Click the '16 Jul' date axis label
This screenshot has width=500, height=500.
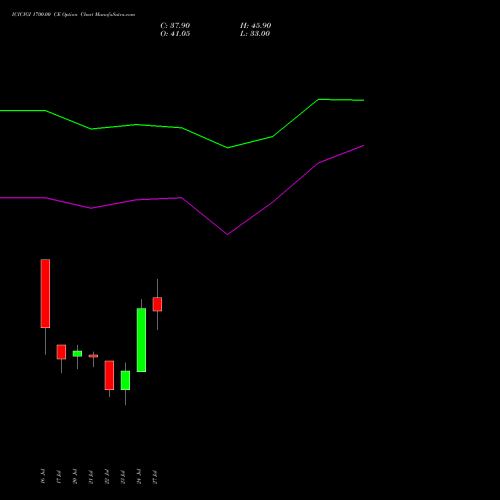coord(43,476)
